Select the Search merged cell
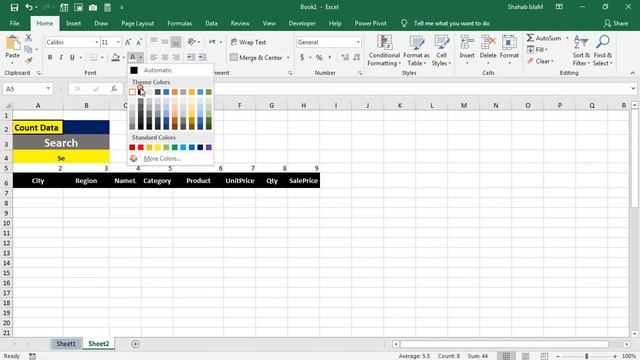This screenshot has width=640, height=360. pyautogui.click(x=61, y=143)
